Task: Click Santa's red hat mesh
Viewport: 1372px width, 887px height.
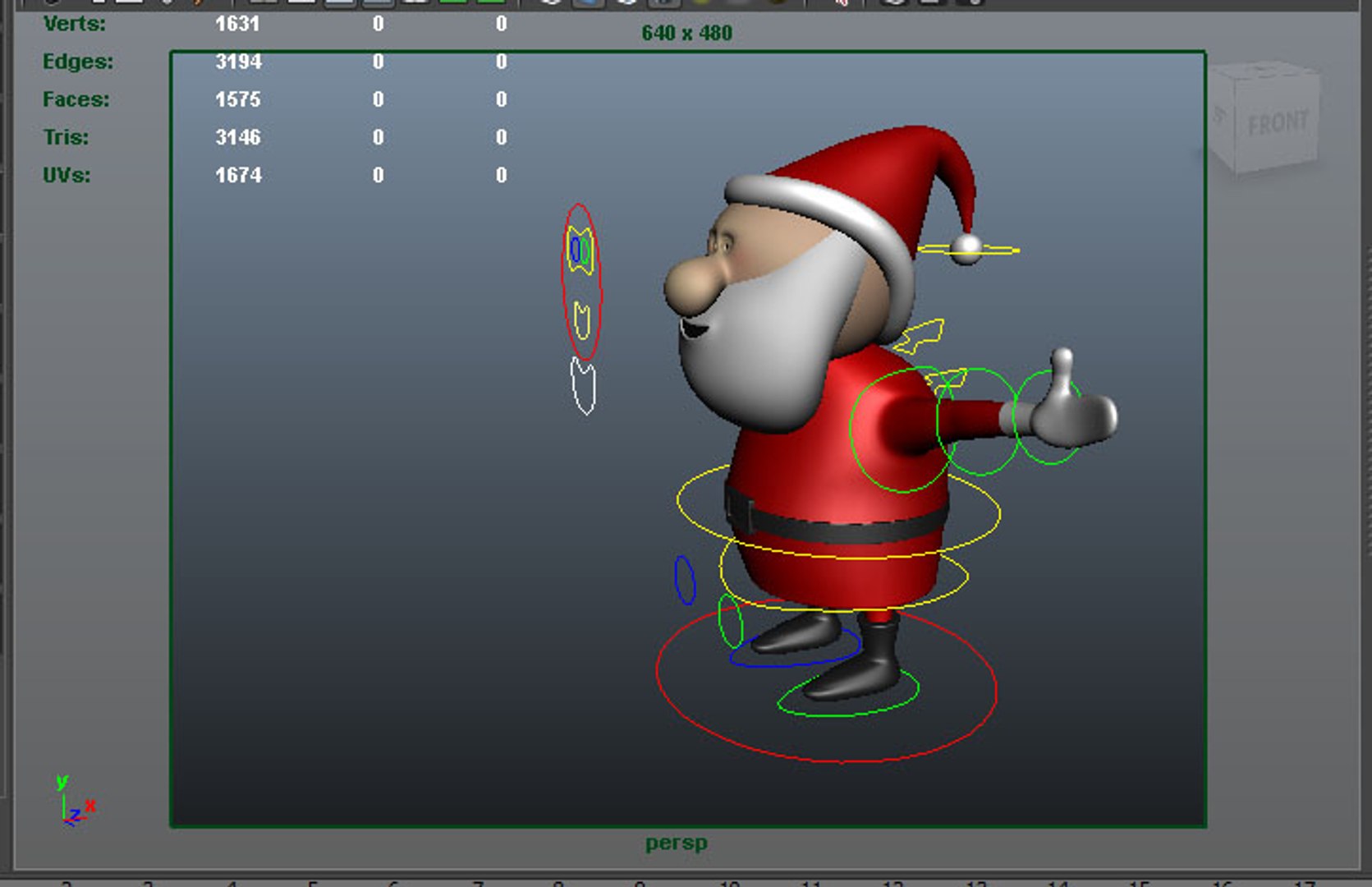Action: [887, 177]
